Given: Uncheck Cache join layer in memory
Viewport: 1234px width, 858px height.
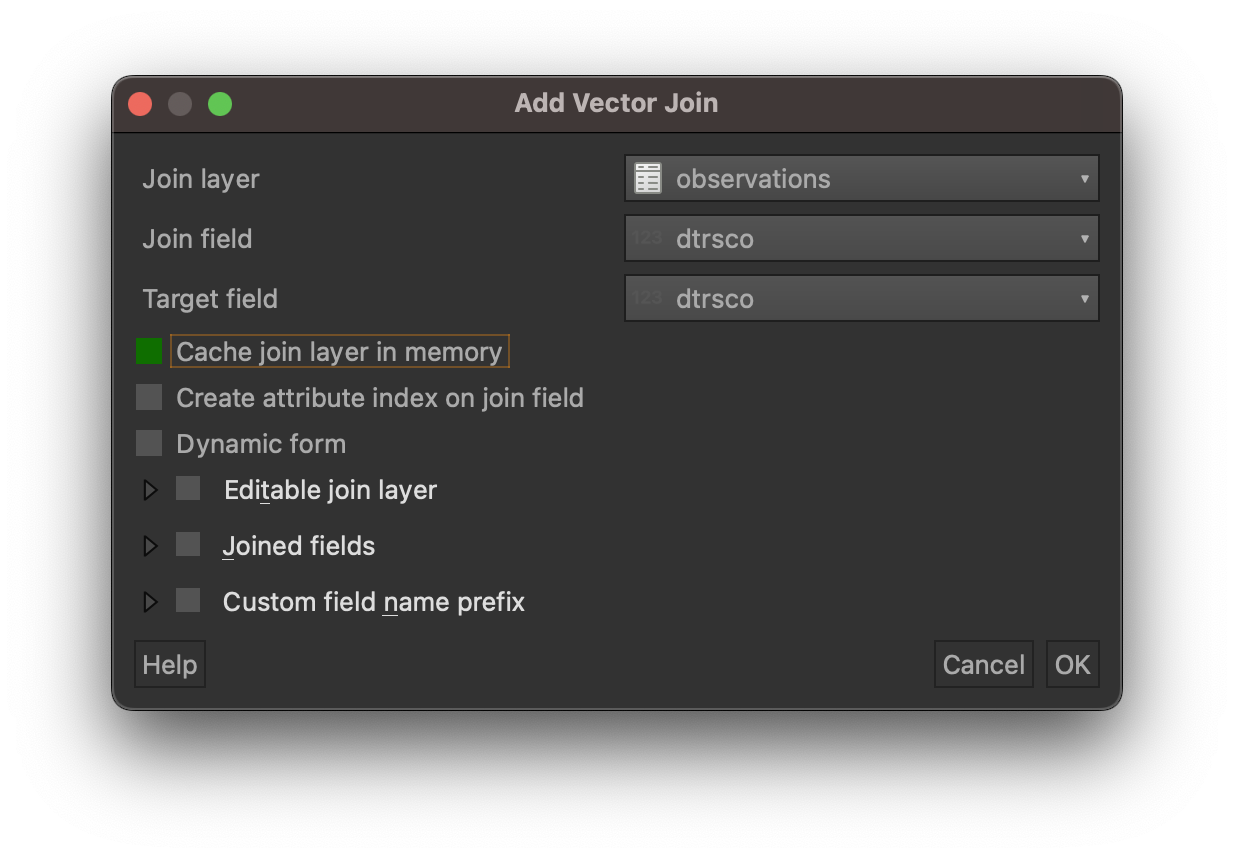Looking at the screenshot, I should (x=149, y=351).
